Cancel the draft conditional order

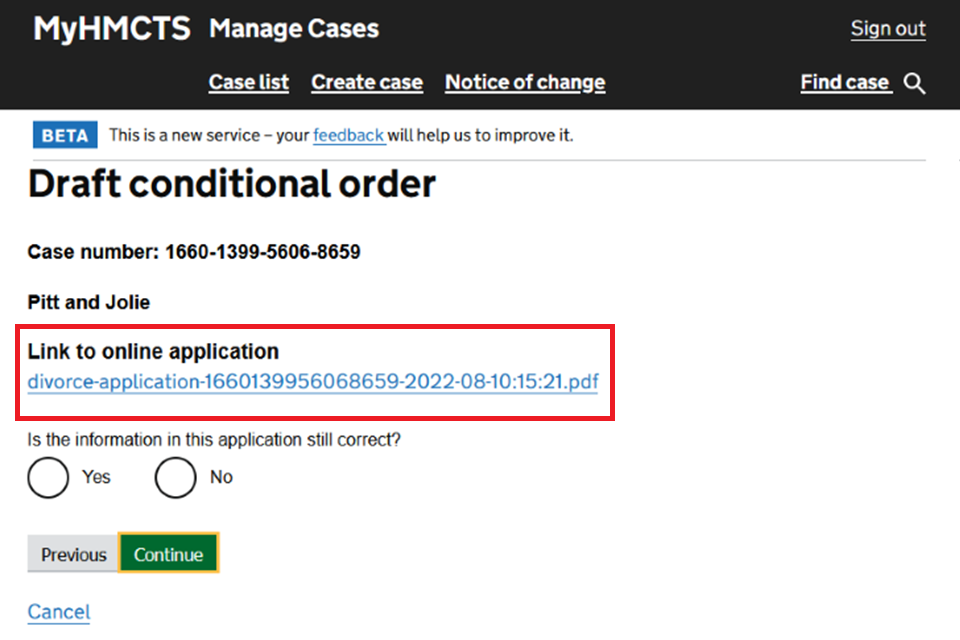(59, 612)
